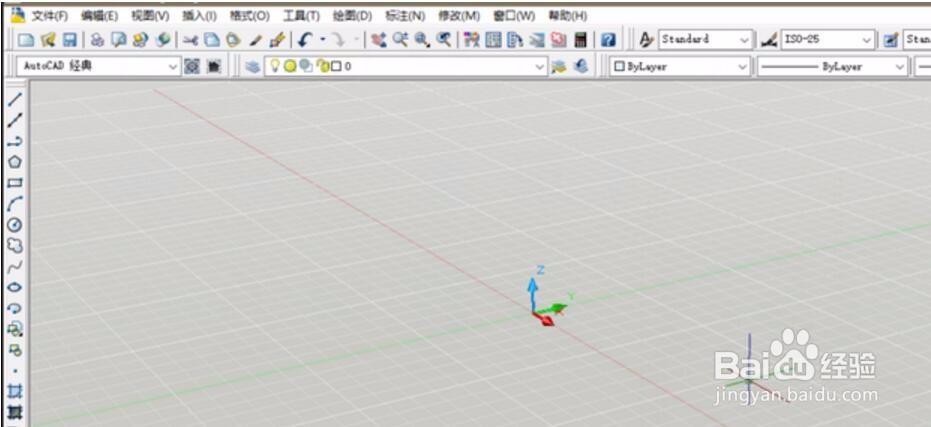Open the Tool Palettes window icon
The image size is (931, 427).
pyautogui.click(x=515, y=40)
